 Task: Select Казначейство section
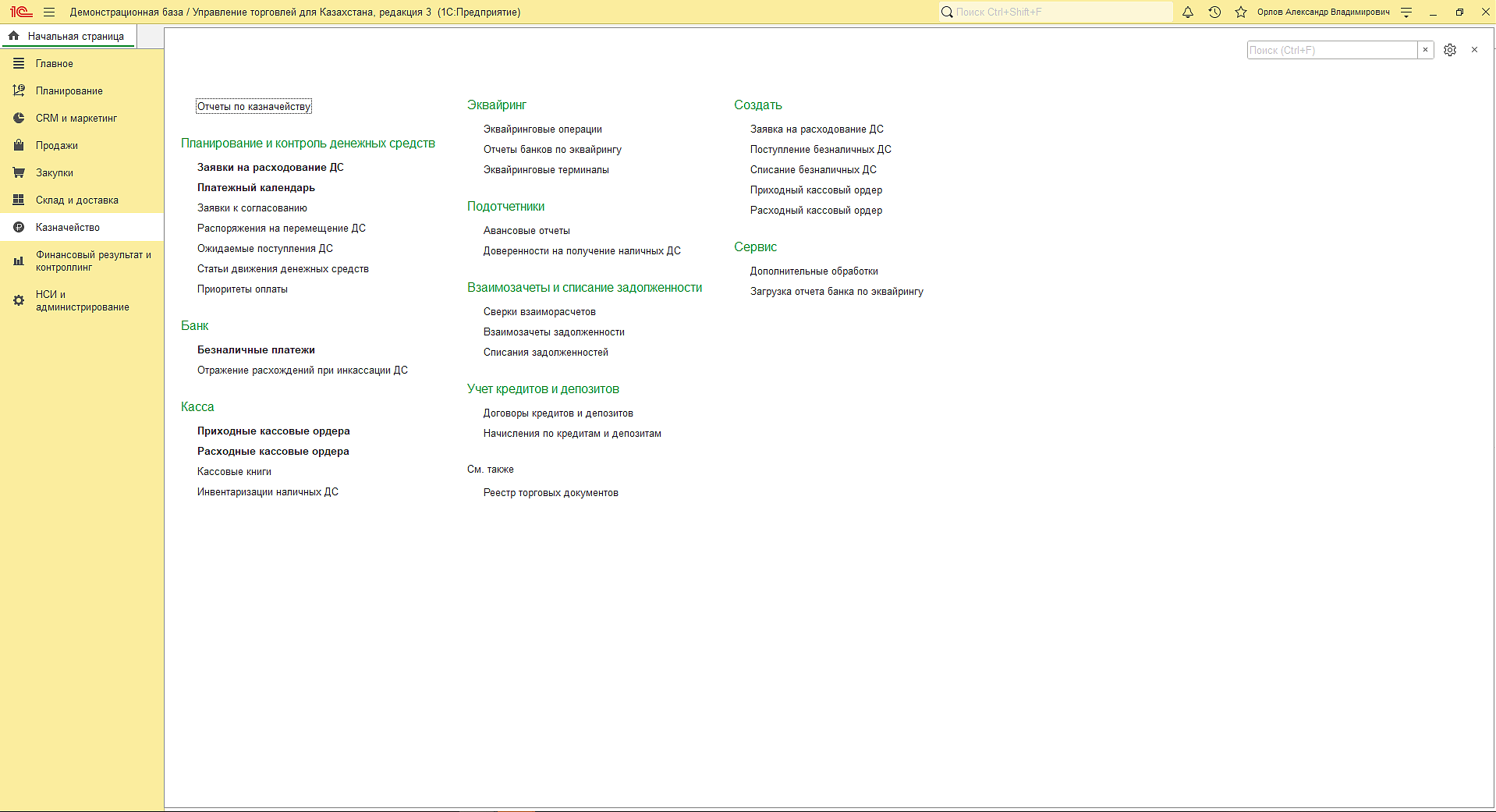(x=82, y=227)
